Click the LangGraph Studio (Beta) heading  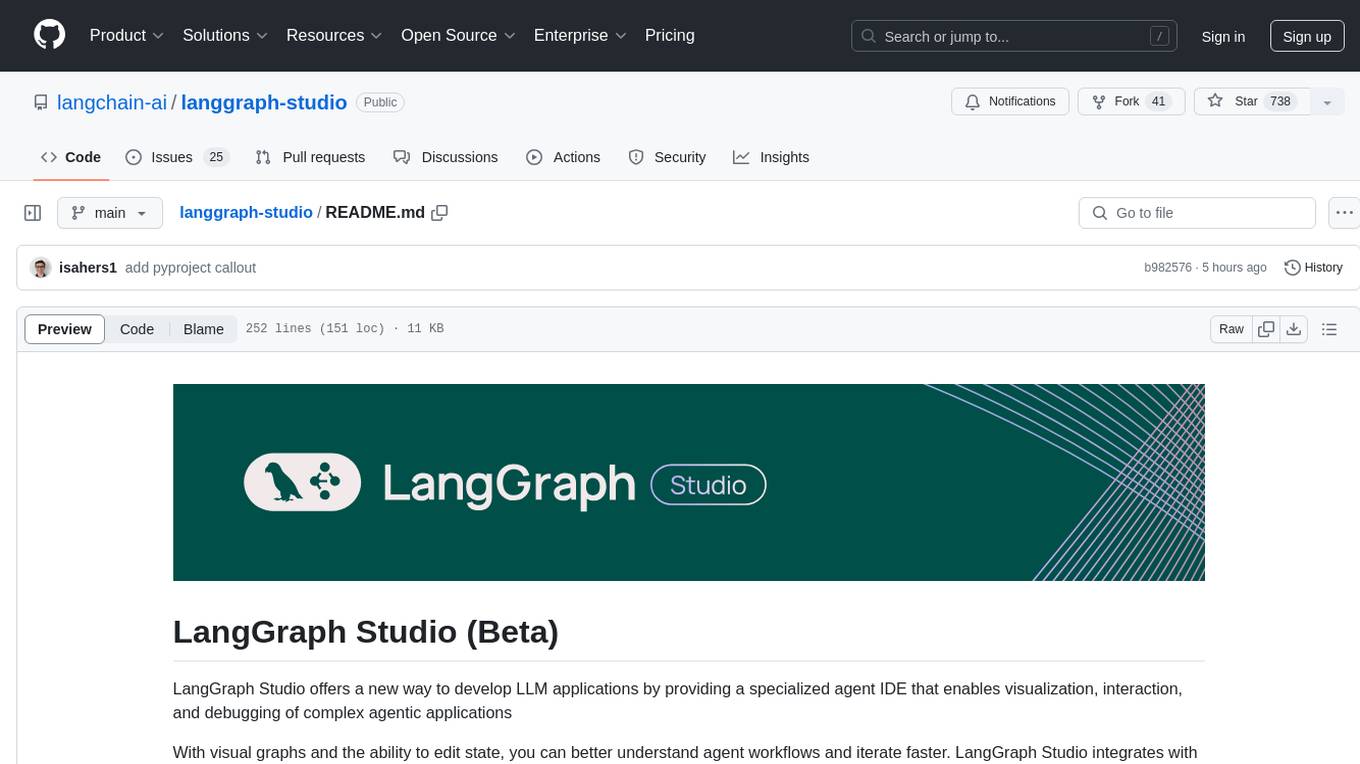point(366,632)
